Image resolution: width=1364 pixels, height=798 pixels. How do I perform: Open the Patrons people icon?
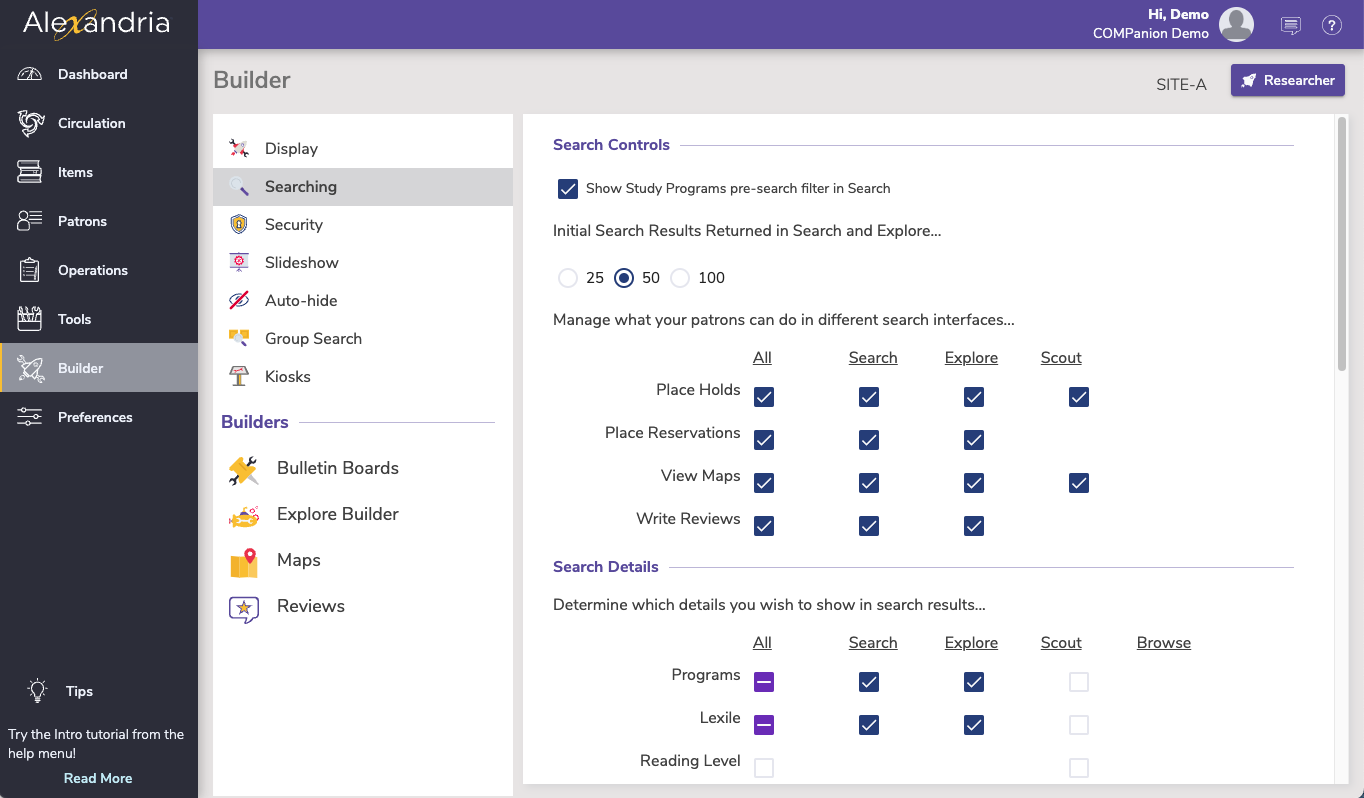30,221
